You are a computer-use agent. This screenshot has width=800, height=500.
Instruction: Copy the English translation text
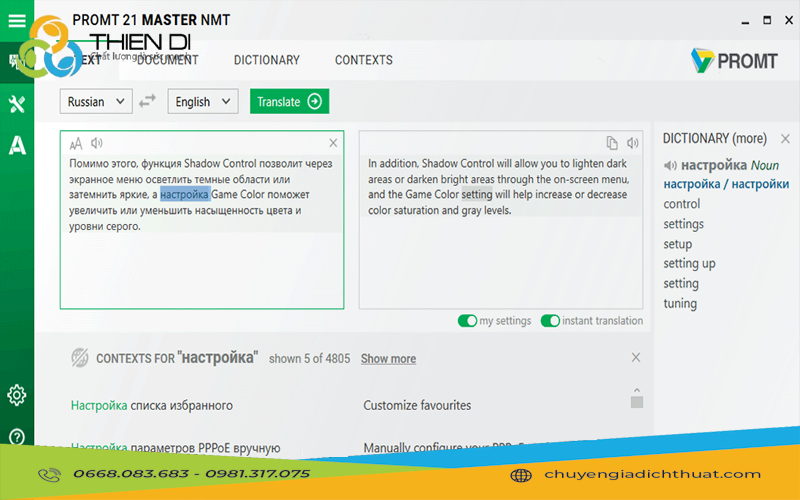(x=612, y=143)
